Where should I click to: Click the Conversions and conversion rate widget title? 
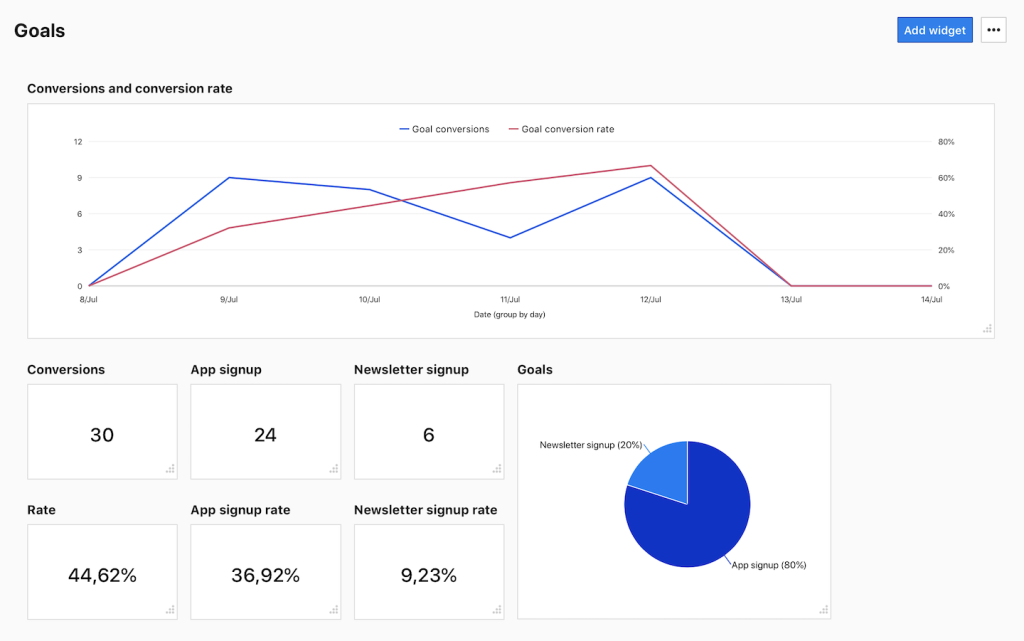[x=129, y=88]
